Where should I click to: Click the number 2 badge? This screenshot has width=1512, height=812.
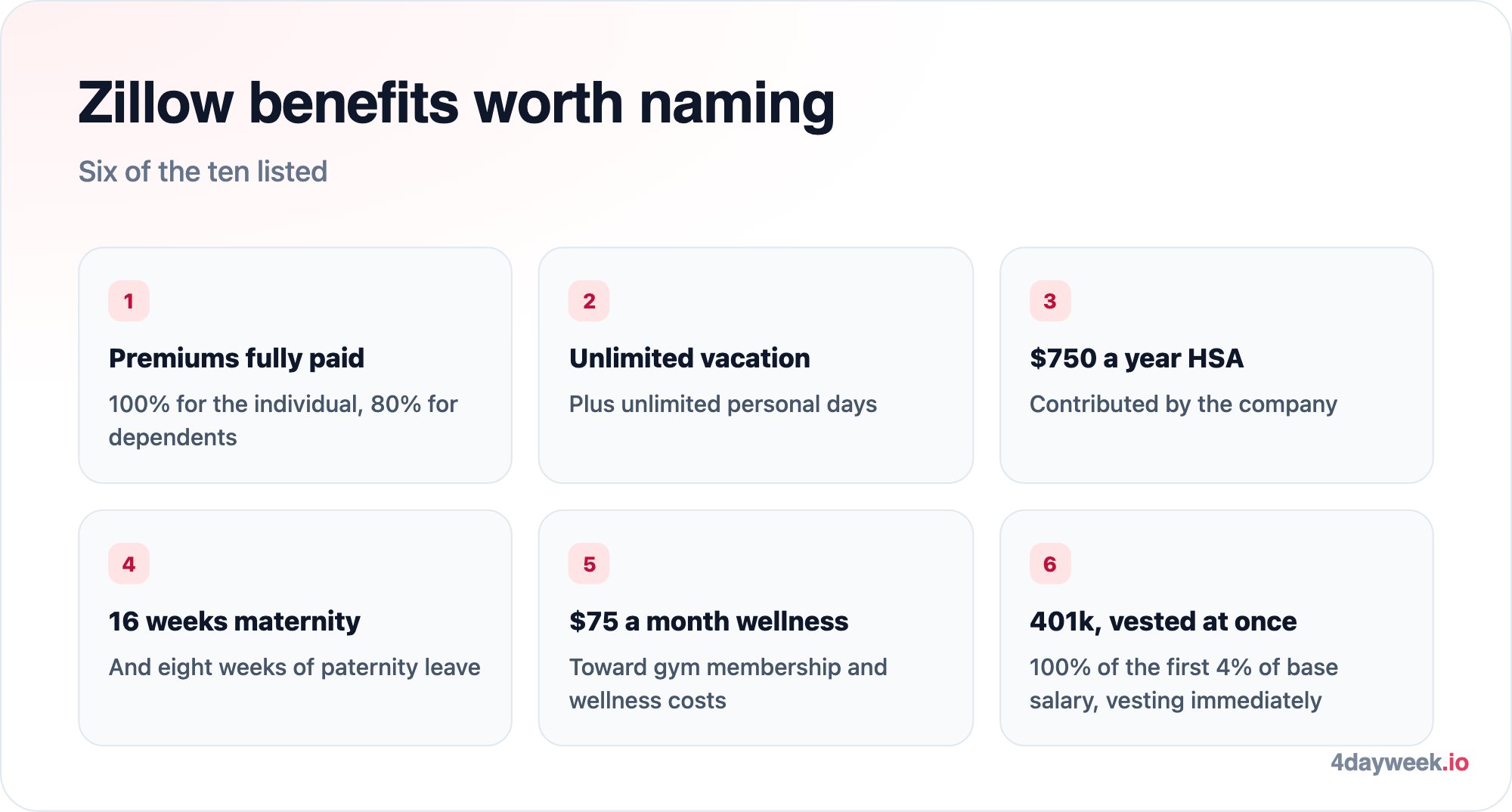point(589,301)
